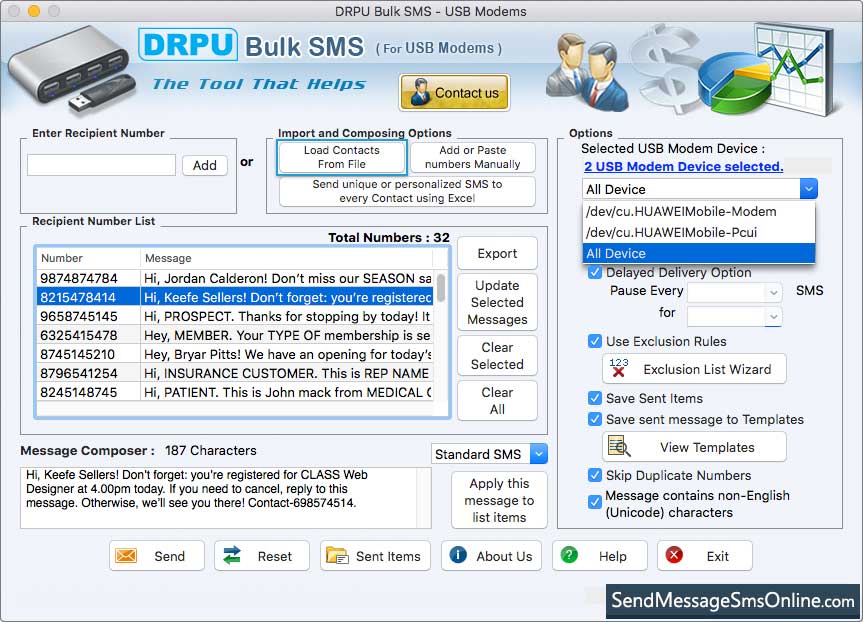Select /dev/cu.HUAWEIMobile-Pcui option
863x622 pixels.
[698, 232]
